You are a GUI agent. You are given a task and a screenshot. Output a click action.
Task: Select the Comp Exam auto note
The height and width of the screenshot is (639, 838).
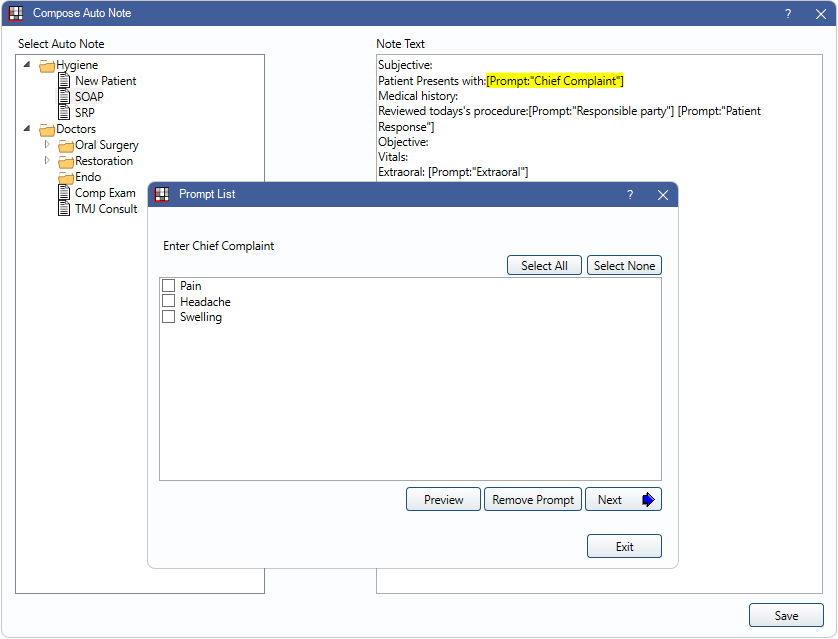[x=105, y=193]
